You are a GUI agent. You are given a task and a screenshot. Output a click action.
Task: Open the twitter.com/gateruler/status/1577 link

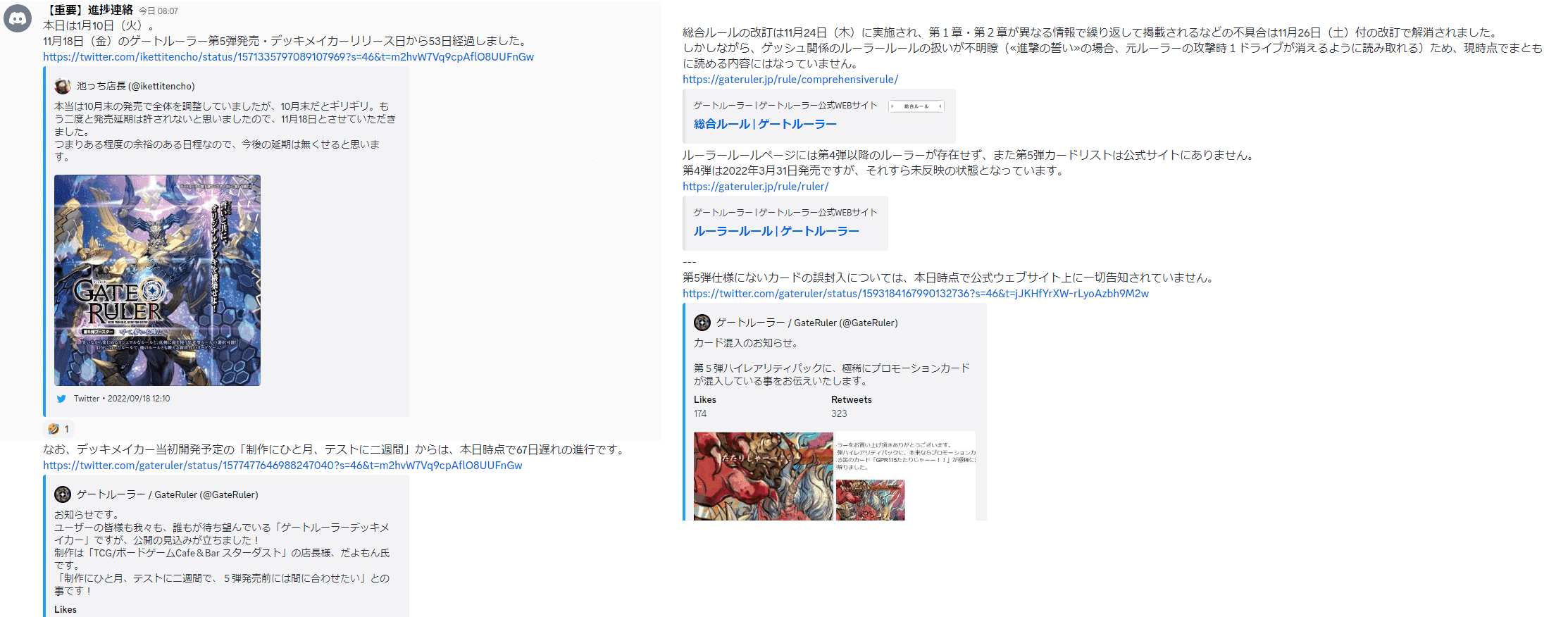[x=282, y=466]
